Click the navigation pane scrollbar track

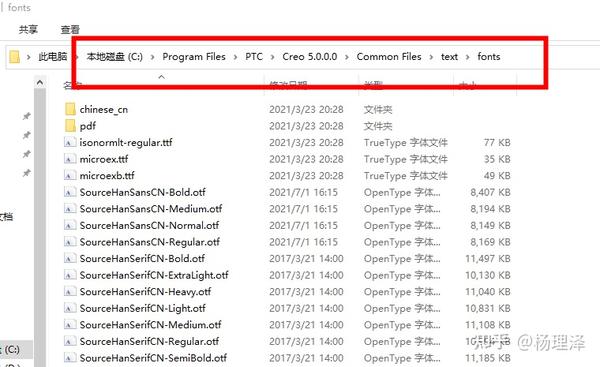coord(40,227)
